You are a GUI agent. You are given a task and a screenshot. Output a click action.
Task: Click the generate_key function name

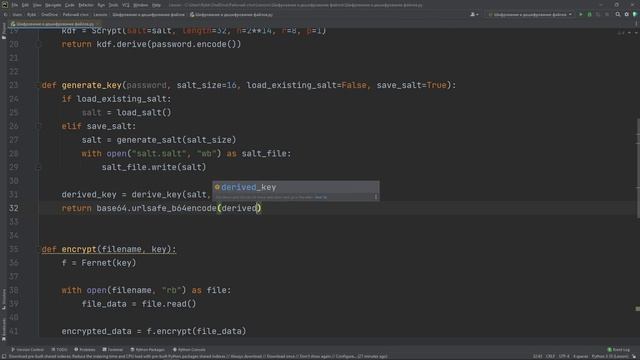coord(91,85)
